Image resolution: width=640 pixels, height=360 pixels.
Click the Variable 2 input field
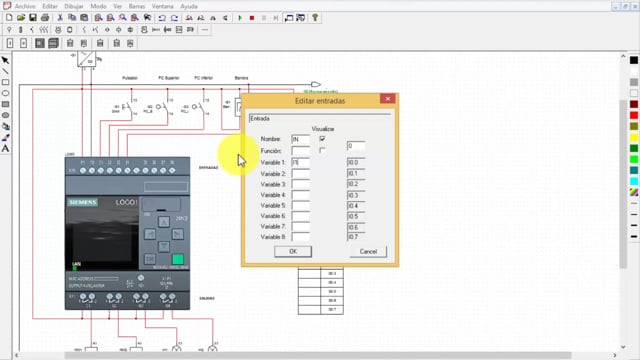point(300,173)
